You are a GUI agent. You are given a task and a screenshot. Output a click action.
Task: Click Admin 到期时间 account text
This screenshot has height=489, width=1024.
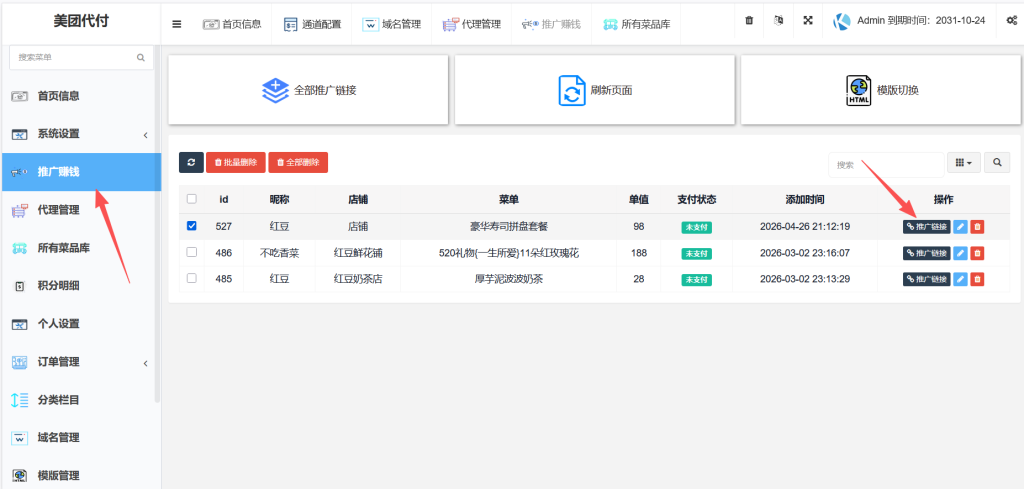(x=921, y=22)
